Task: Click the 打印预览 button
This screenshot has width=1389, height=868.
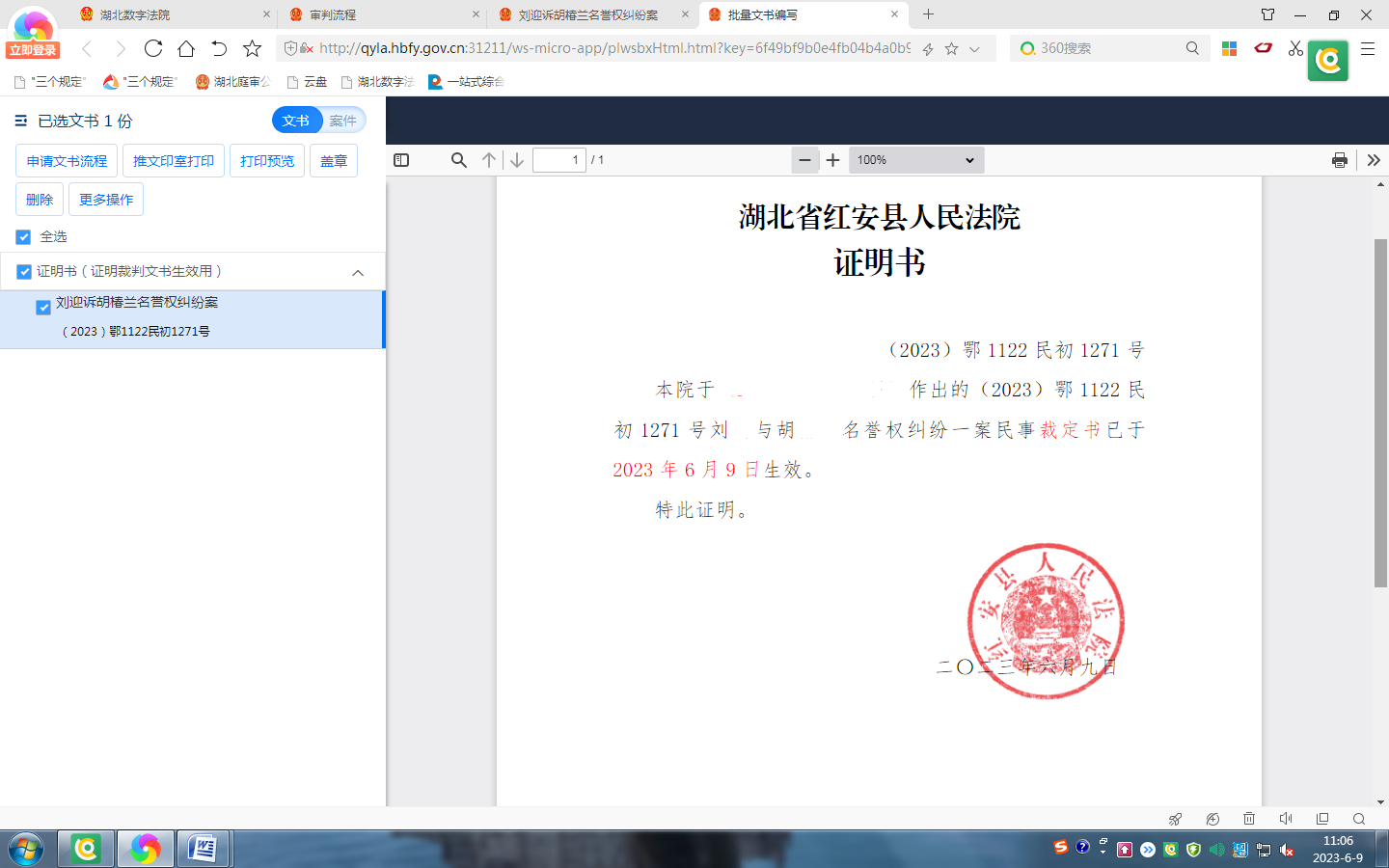Action: pyautogui.click(x=266, y=160)
